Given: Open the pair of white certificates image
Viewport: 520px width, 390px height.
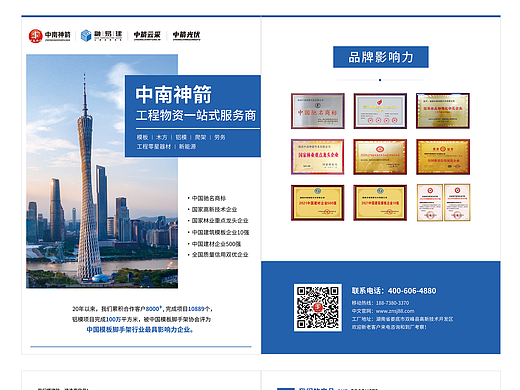Looking at the screenshot, I should [x=443, y=202].
